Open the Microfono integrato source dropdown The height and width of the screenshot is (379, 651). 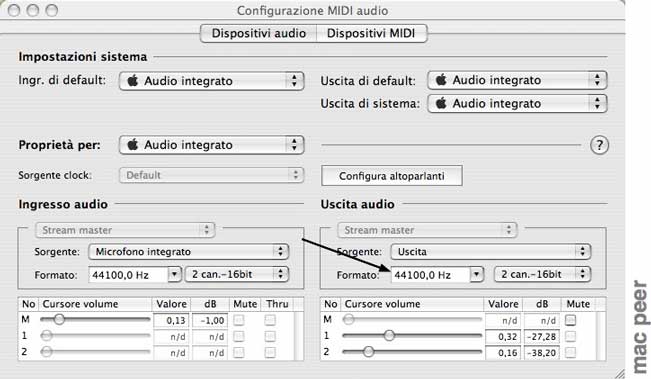[x=188, y=252]
